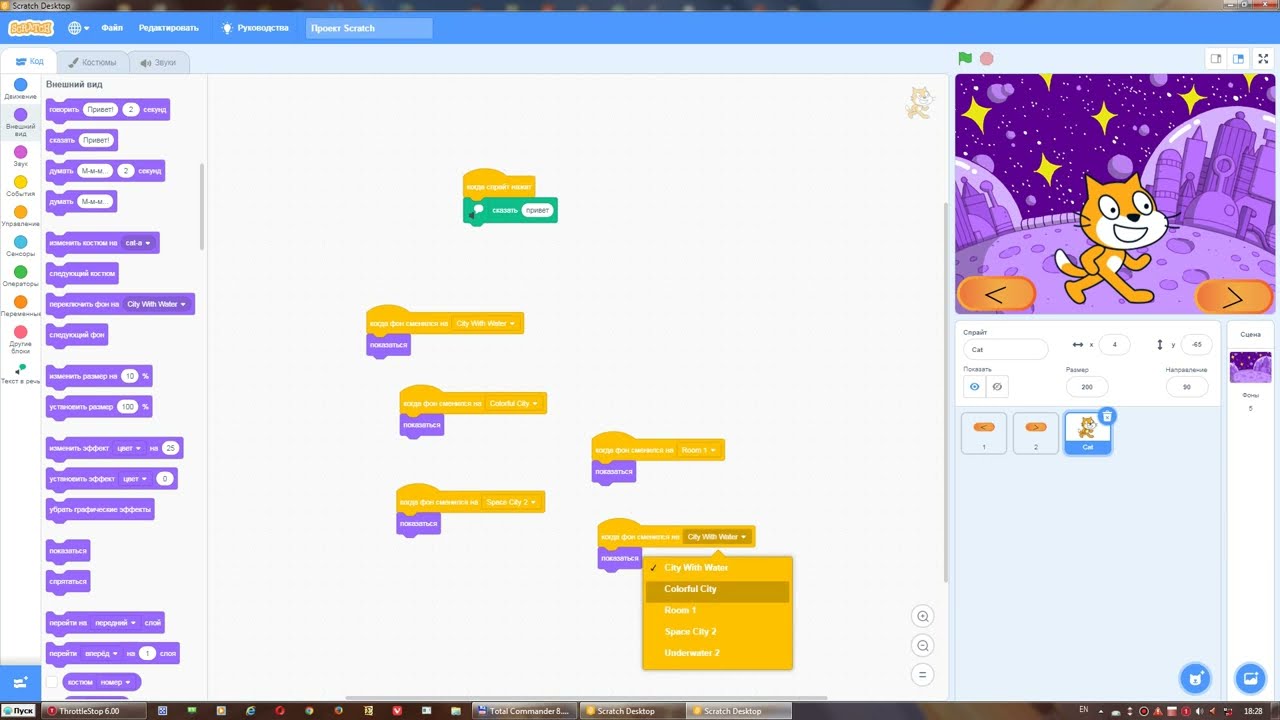Select the Операторы block category

(x=20, y=275)
